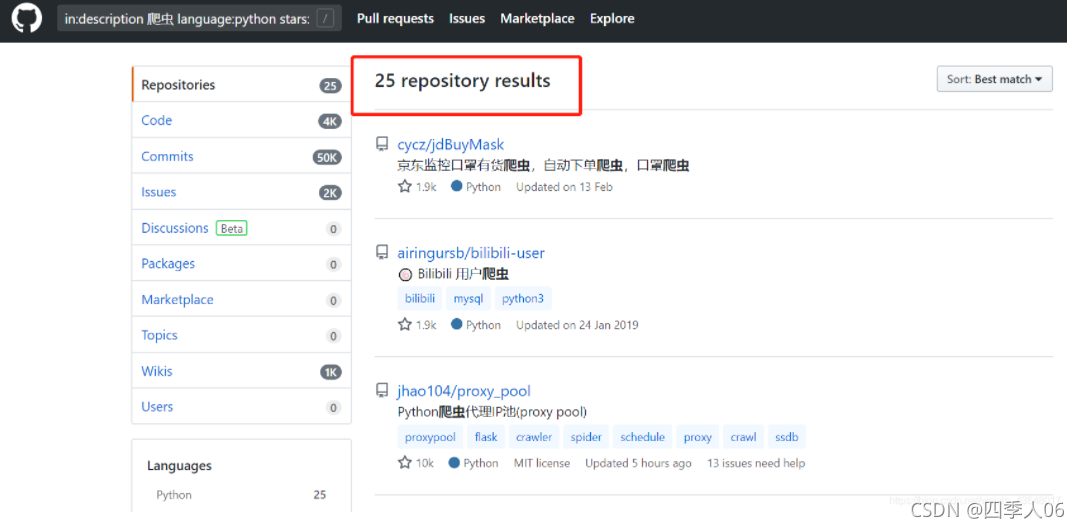This screenshot has height=528, width=1080.
Task: Click the schedule topic tag
Action: pyautogui.click(x=643, y=437)
